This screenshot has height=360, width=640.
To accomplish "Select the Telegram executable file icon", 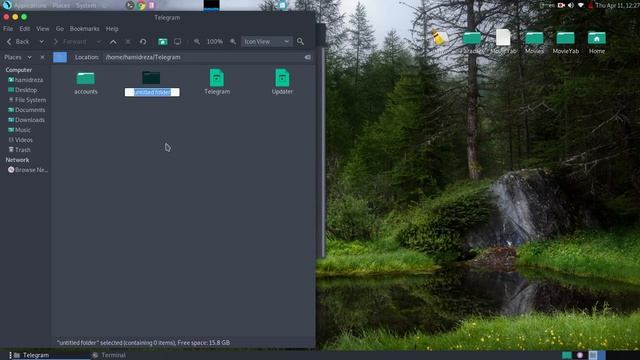I will [217, 78].
